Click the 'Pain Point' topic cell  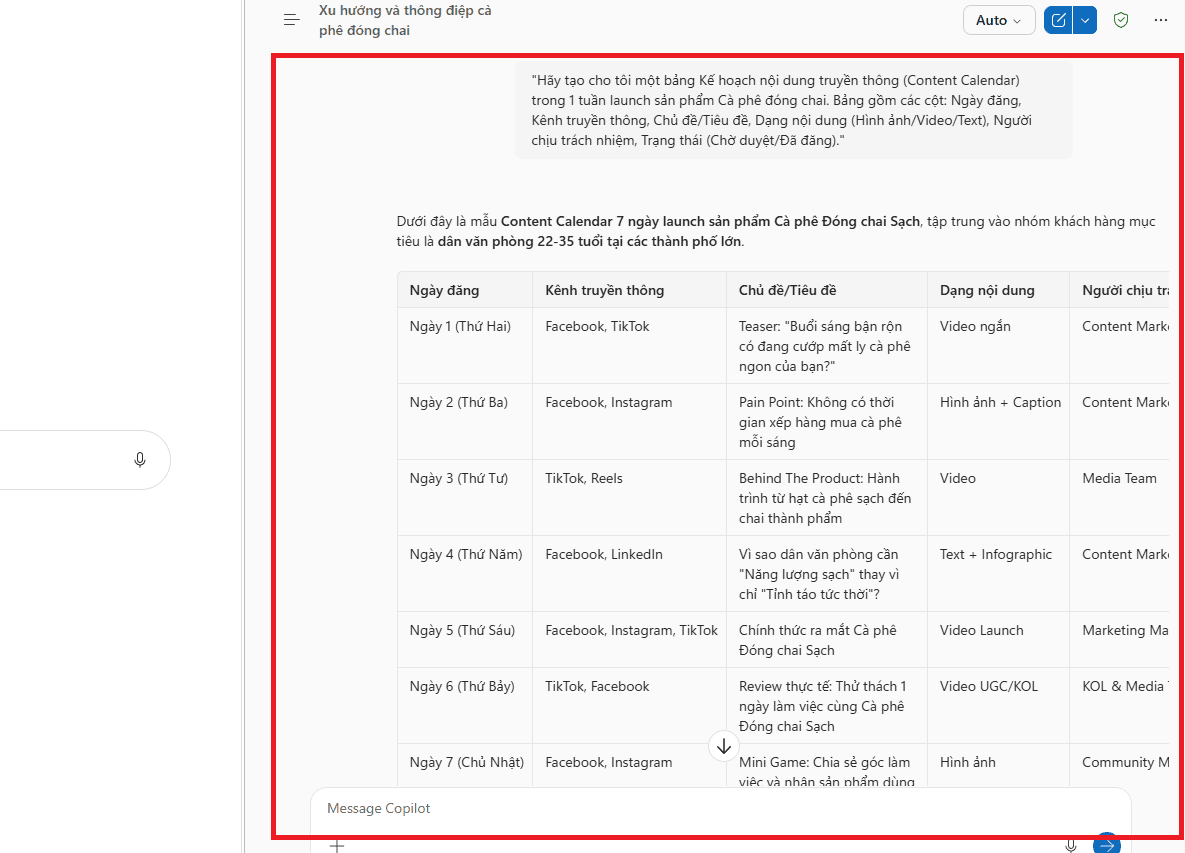pyautogui.click(x=827, y=422)
